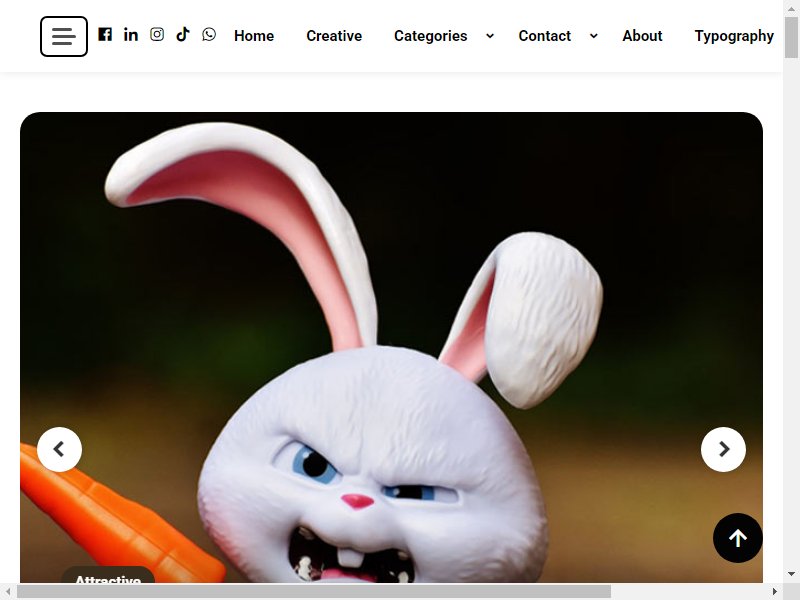The image size is (800, 600).
Task: Advance to the next slide arrow
Action: click(x=723, y=449)
